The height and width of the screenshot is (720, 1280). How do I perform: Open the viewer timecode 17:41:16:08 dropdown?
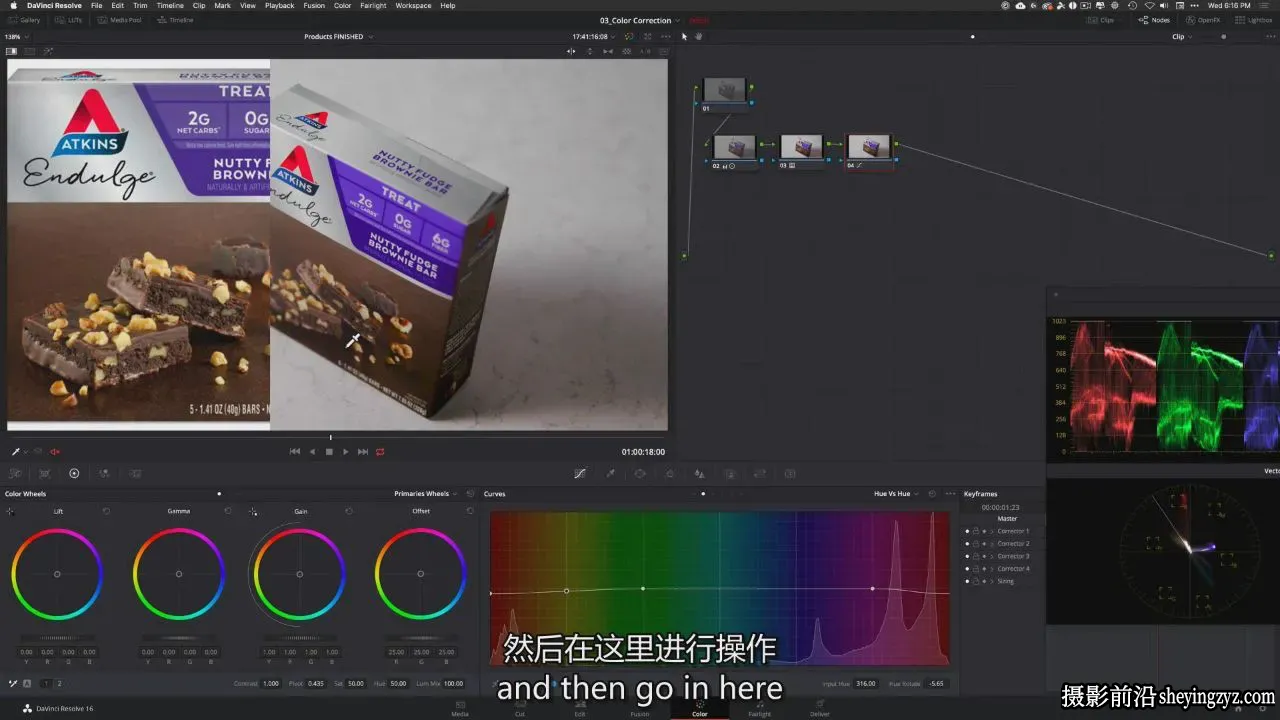pos(594,36)
